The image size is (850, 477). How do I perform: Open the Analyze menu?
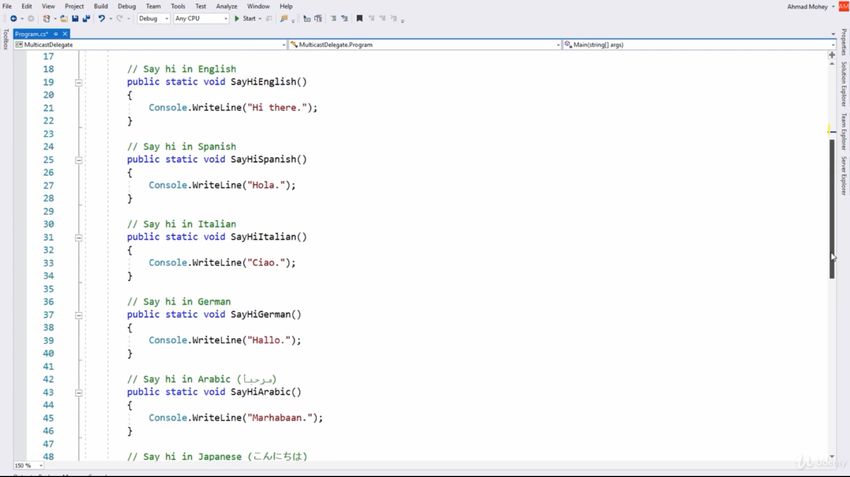point(227,6)
